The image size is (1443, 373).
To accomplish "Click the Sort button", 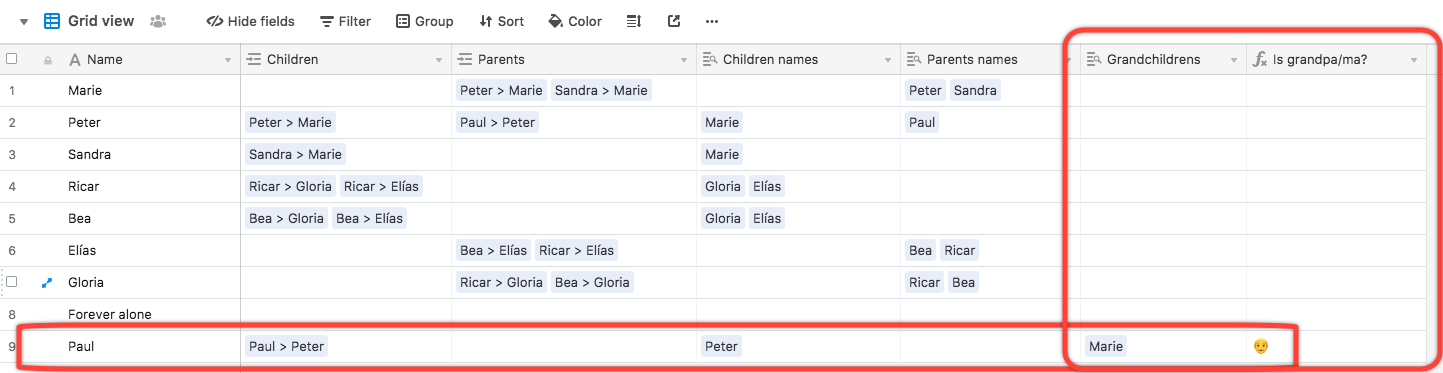I will [501, 21].
